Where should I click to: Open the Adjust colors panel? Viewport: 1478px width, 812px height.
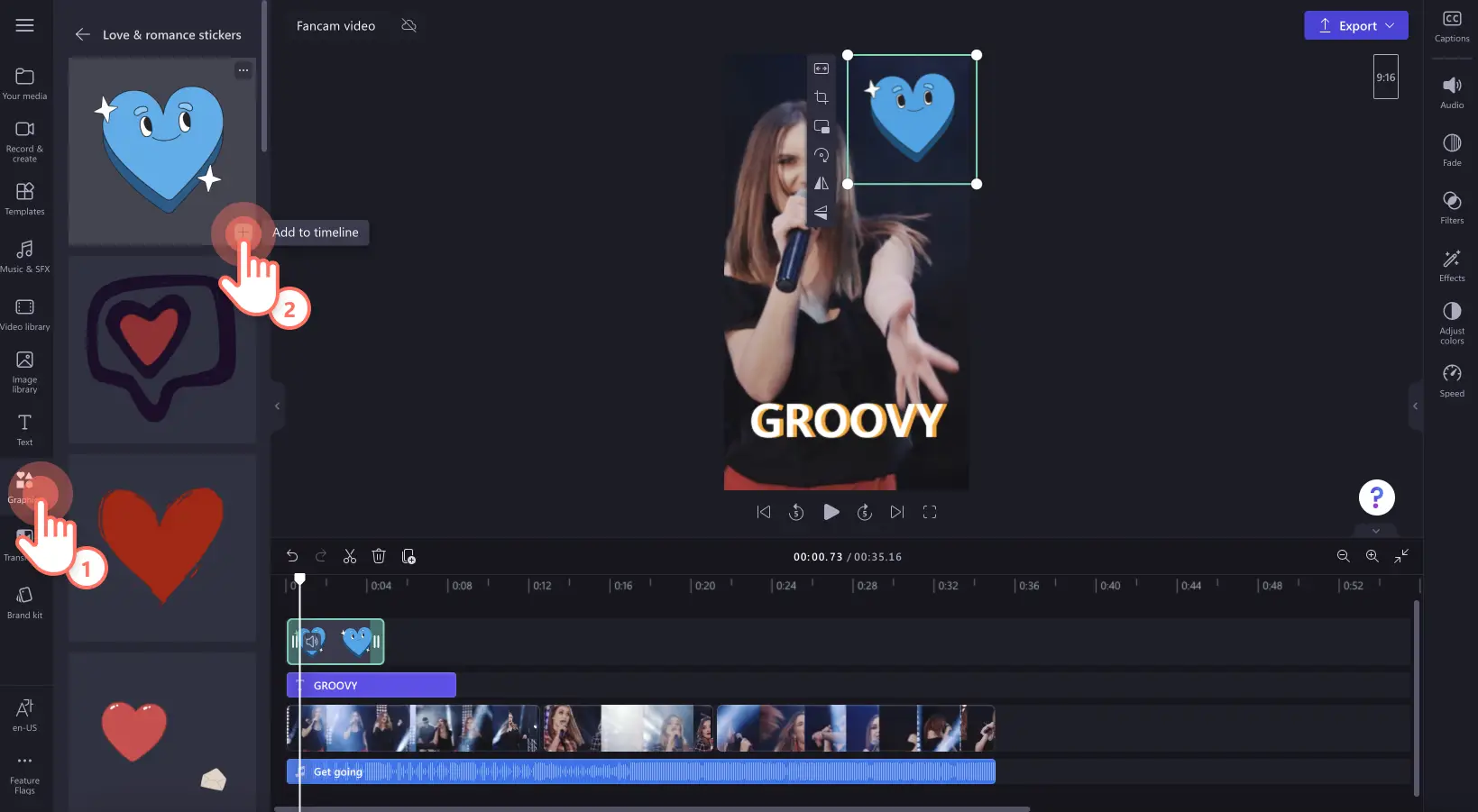tap(1452, 323)
